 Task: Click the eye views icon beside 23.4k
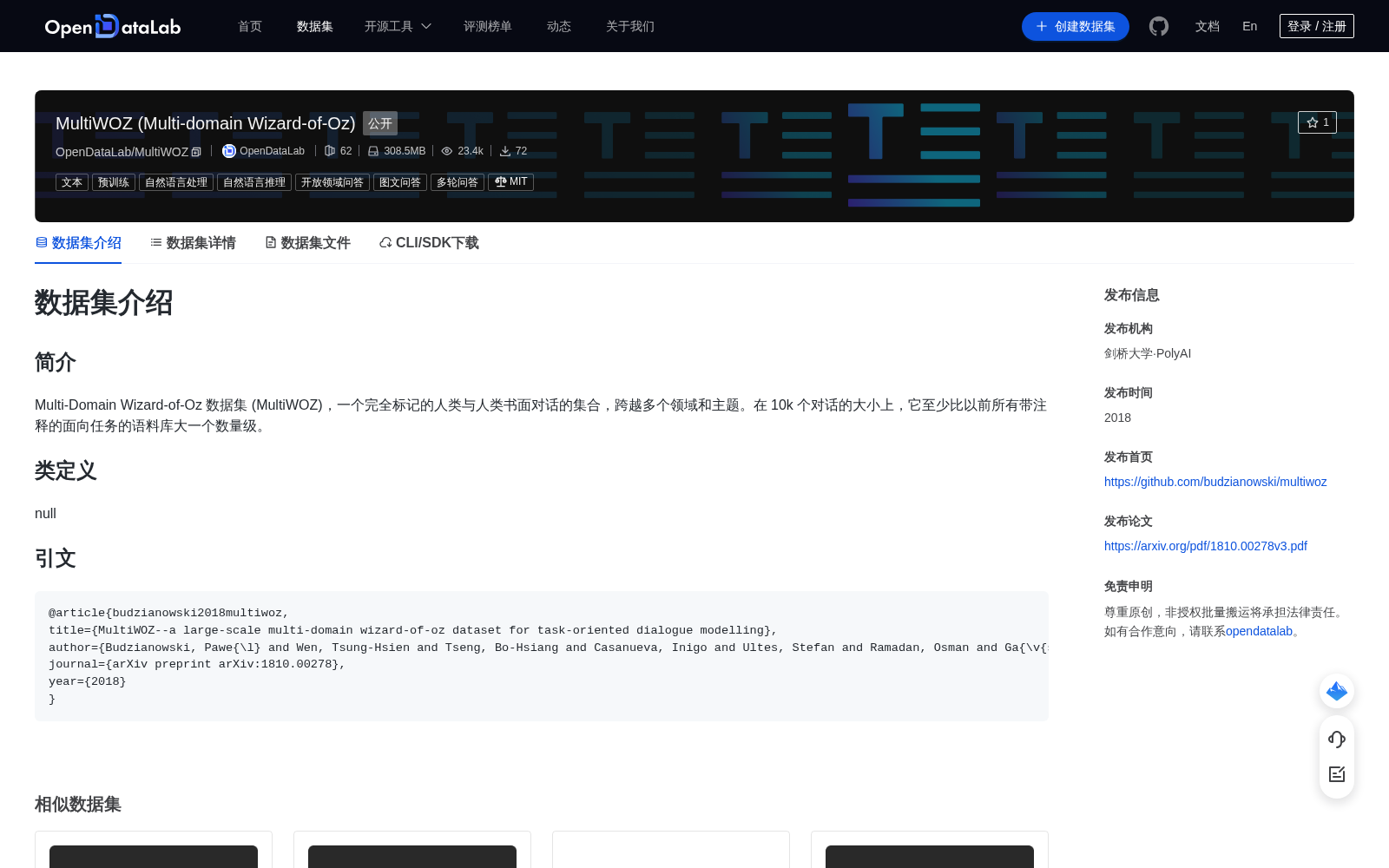click(447, 151)
